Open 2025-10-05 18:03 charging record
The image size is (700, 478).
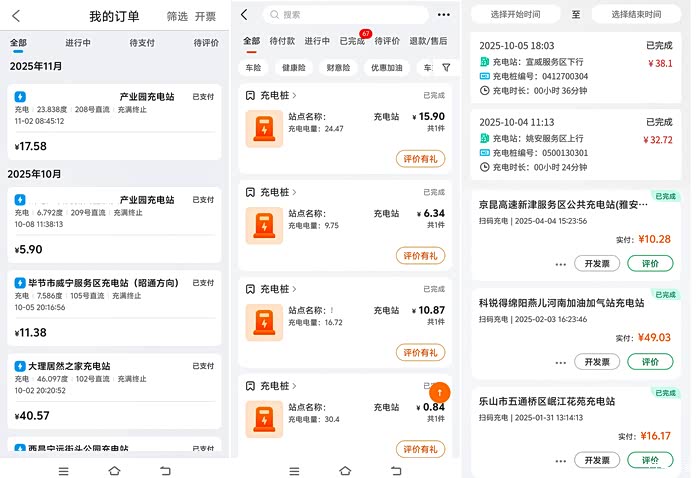point(576,68)
